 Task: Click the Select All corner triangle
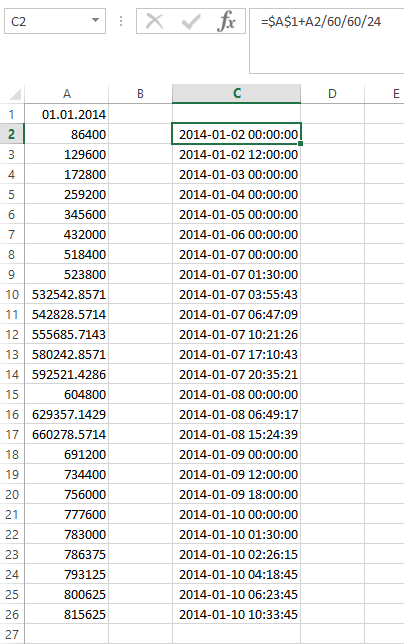[15, 94]
